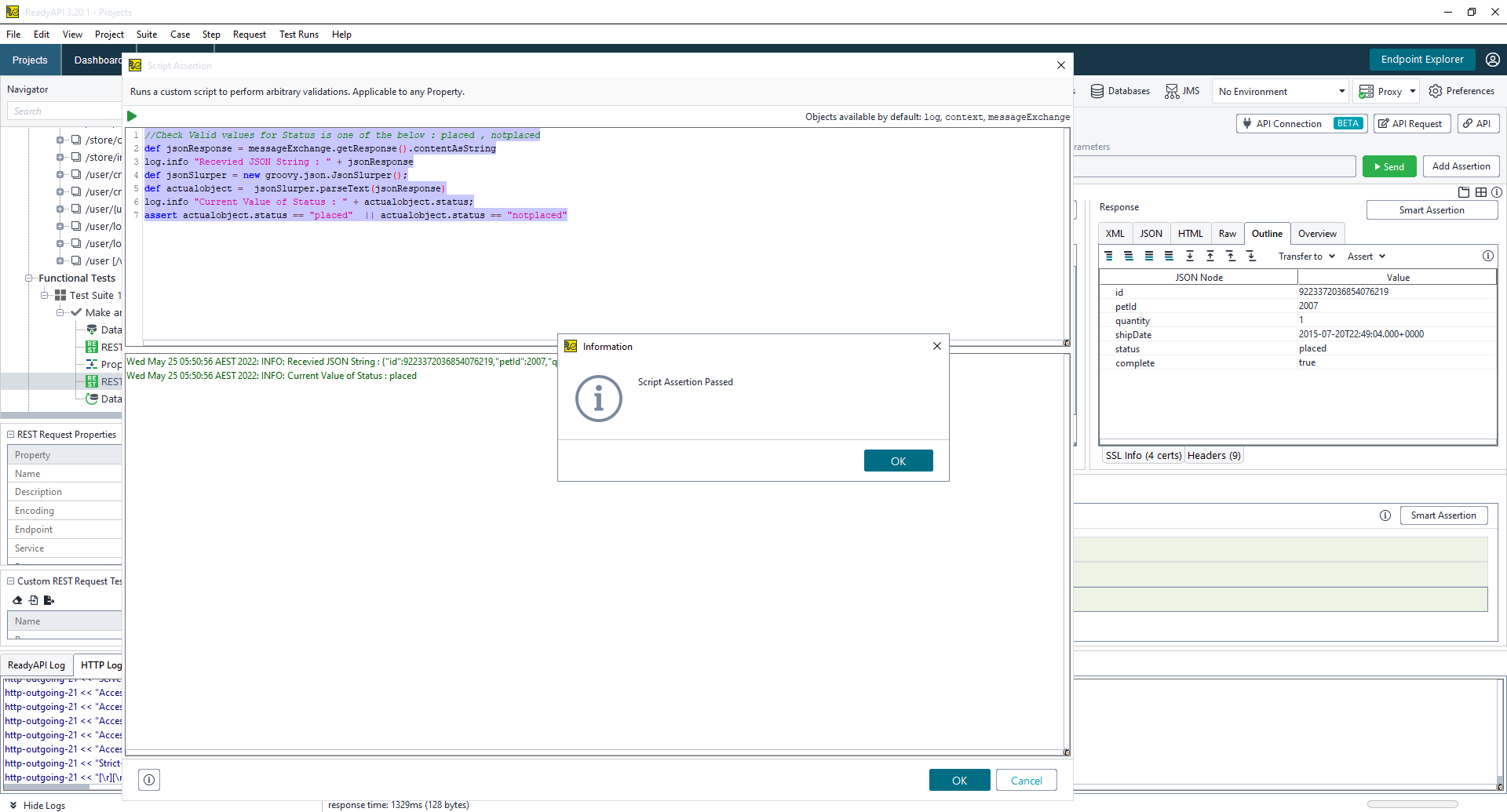Open the Proxy dropdown
This screenshot has width=1507, height=812.
click(x=1388, y=91)
